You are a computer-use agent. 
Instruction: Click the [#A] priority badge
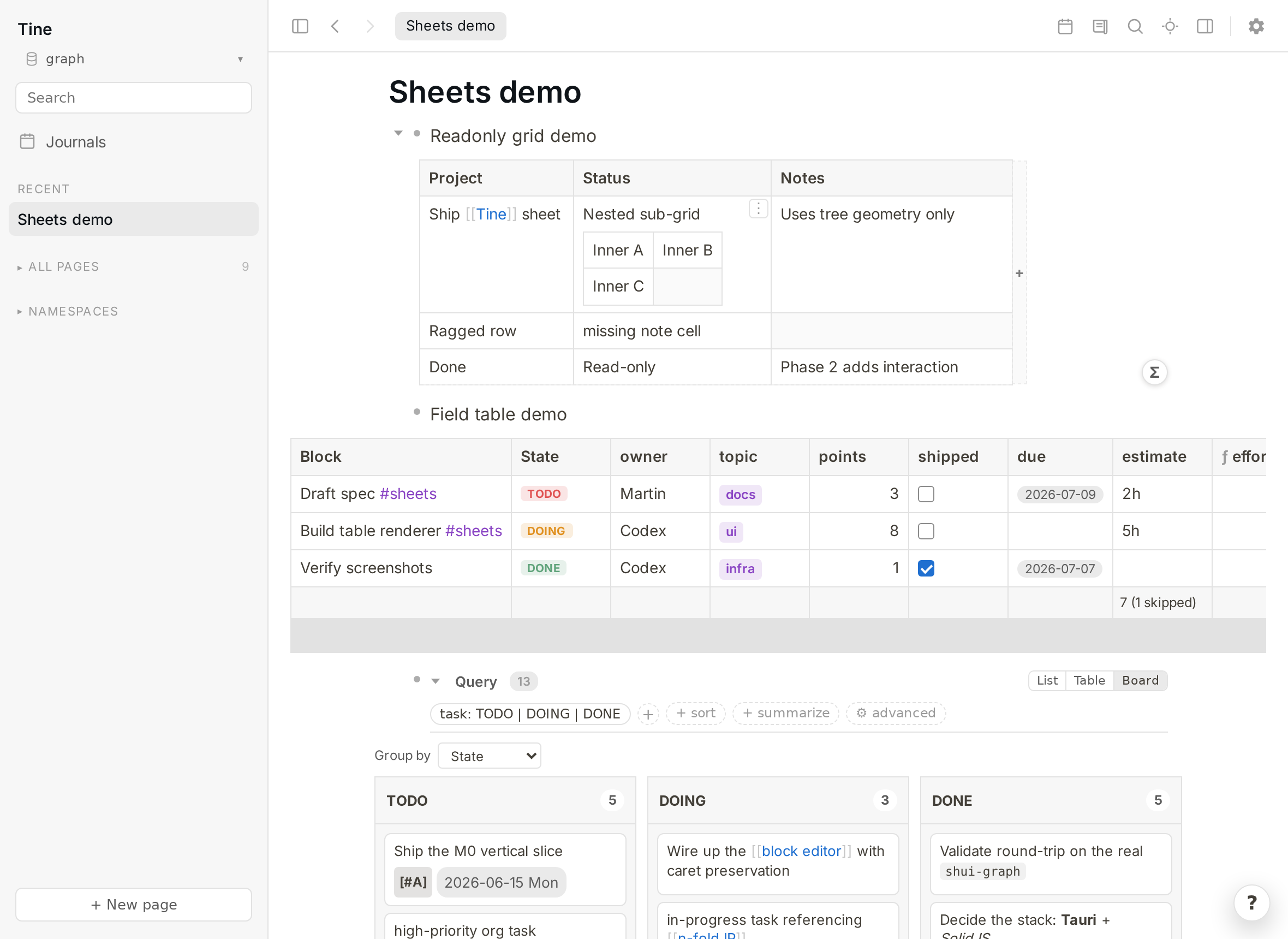(x=413, y=882)
